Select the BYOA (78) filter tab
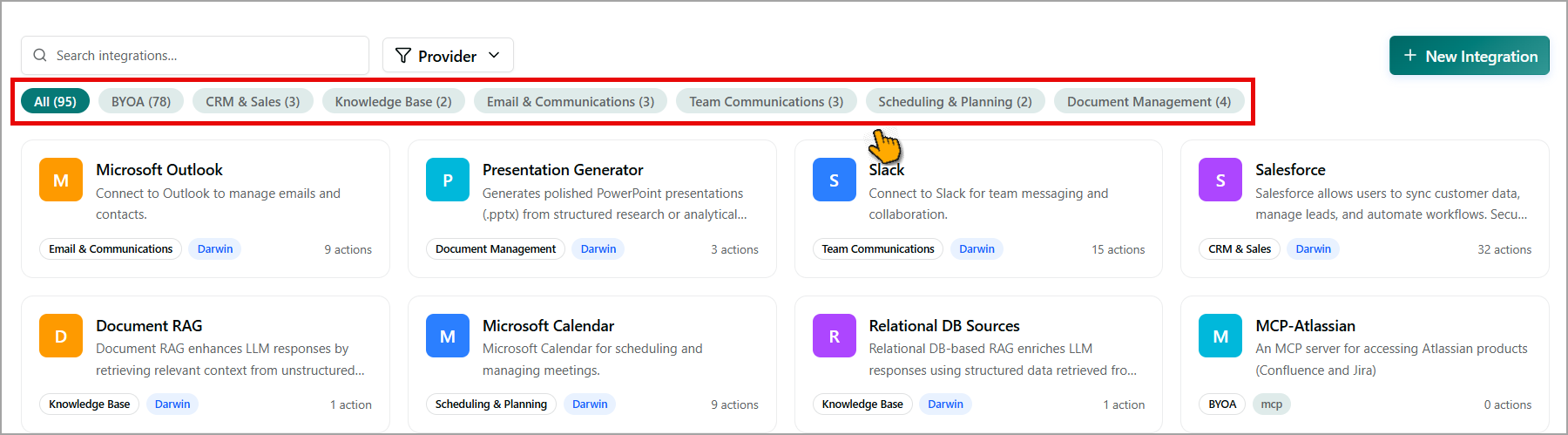The image size is (1568, 435). [141, 101]
